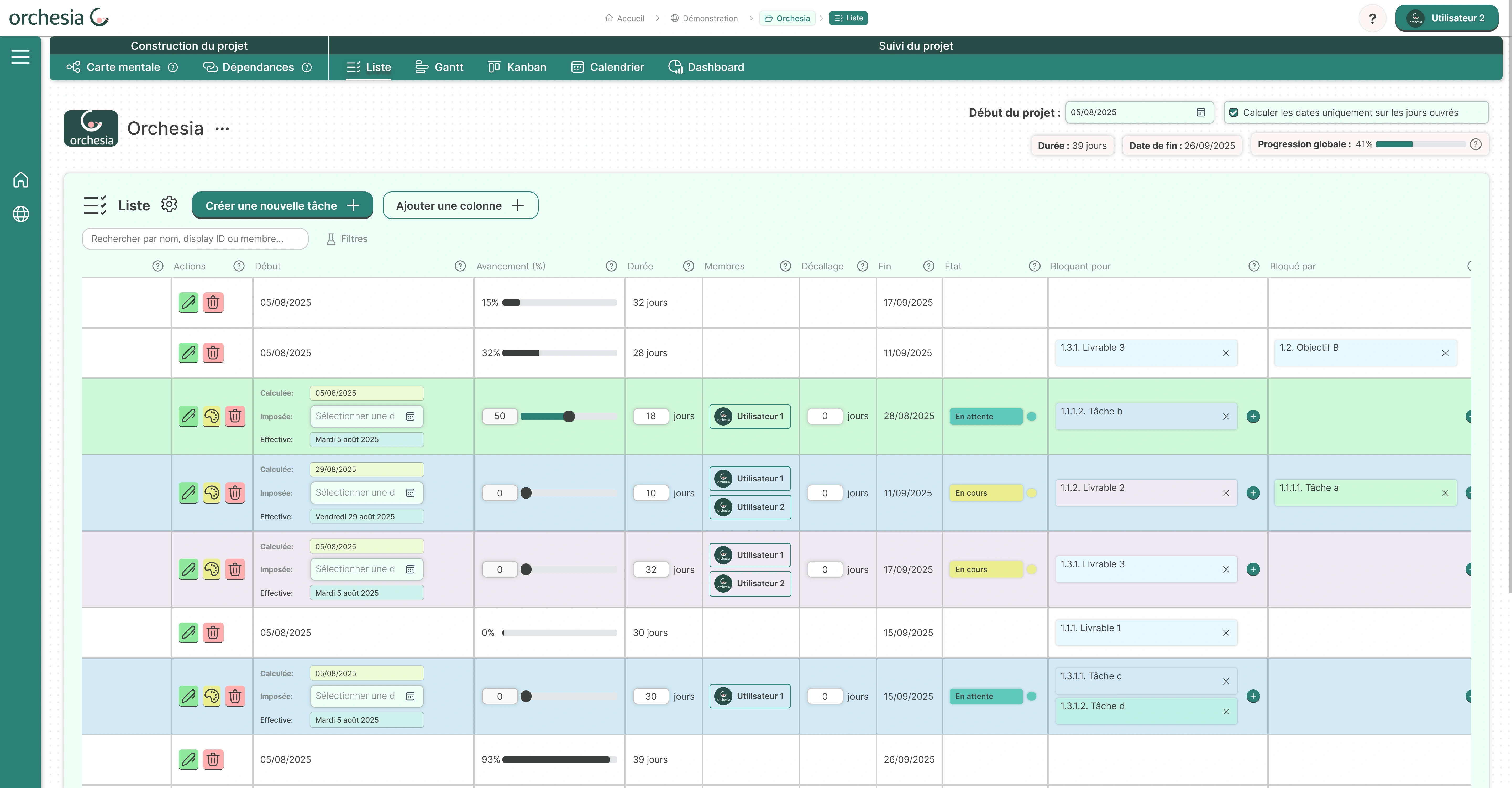Open the Dashboard view
The image size is (1512, 788).
point(706,67)
